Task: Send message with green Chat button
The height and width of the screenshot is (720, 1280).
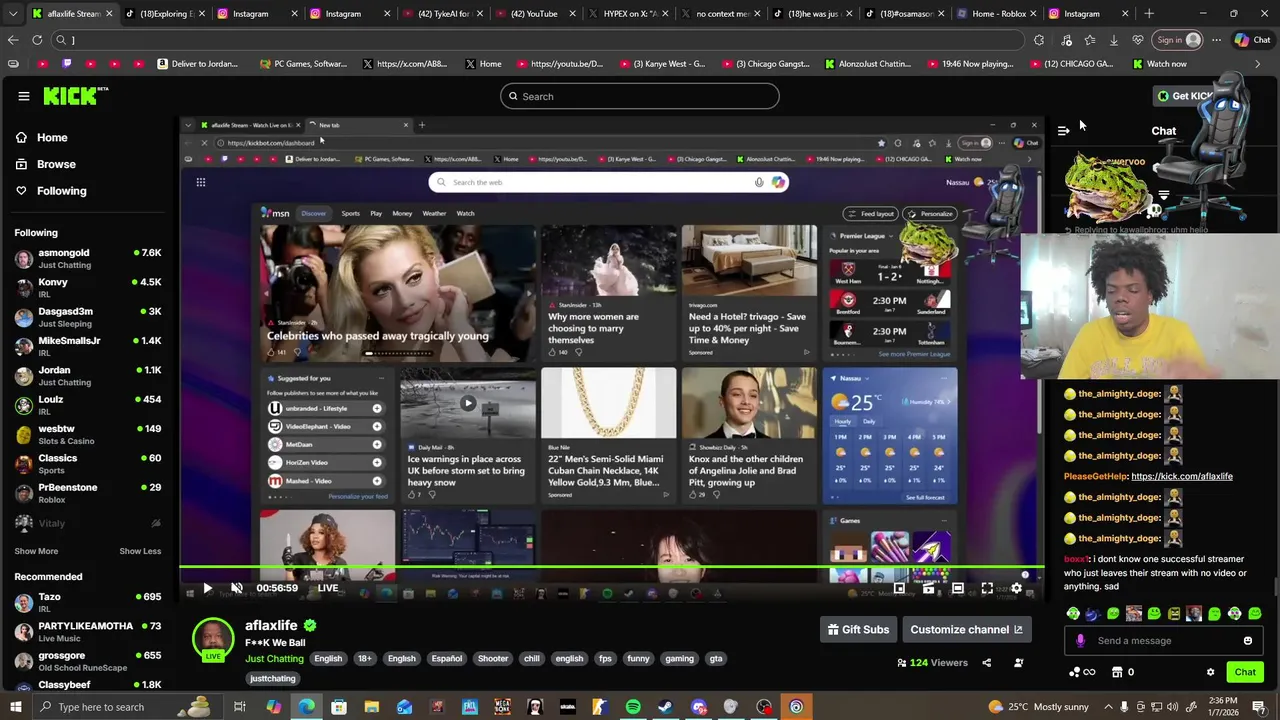Action: 1245,672
